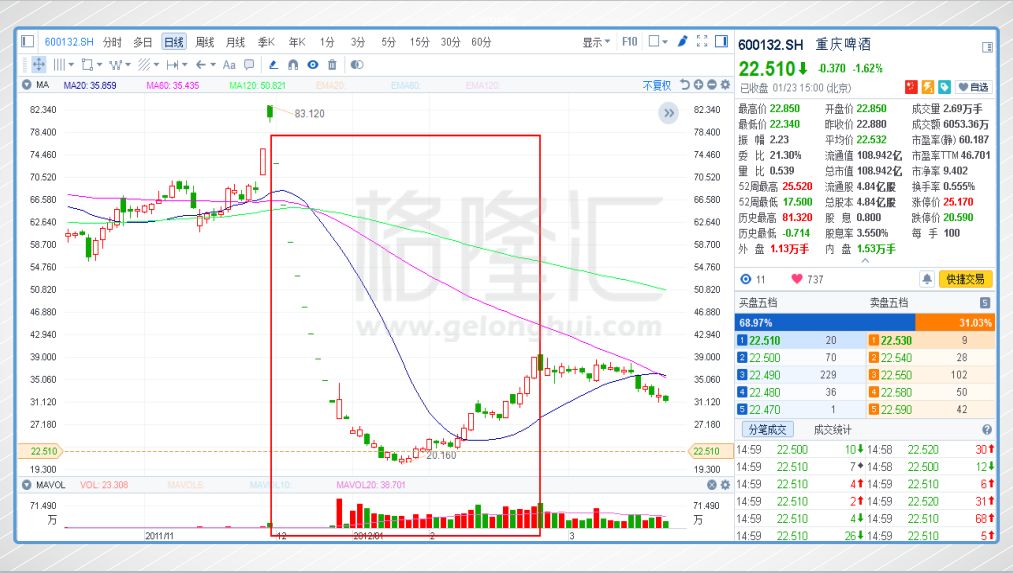Image resolution: width=1013 pixels, height=573 pixels.
Task: Close the MAVOL volume panel
Action: tap(711, 484)
